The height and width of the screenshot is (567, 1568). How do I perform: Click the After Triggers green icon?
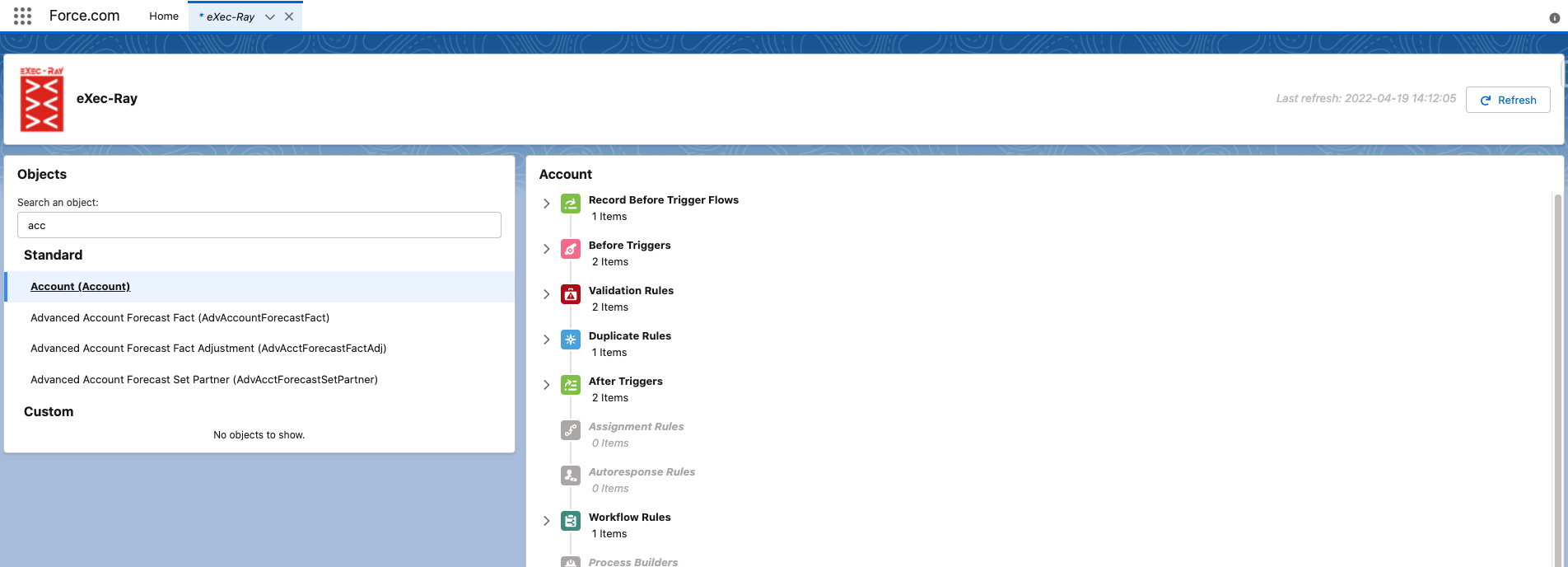click(x=571, y=385)
